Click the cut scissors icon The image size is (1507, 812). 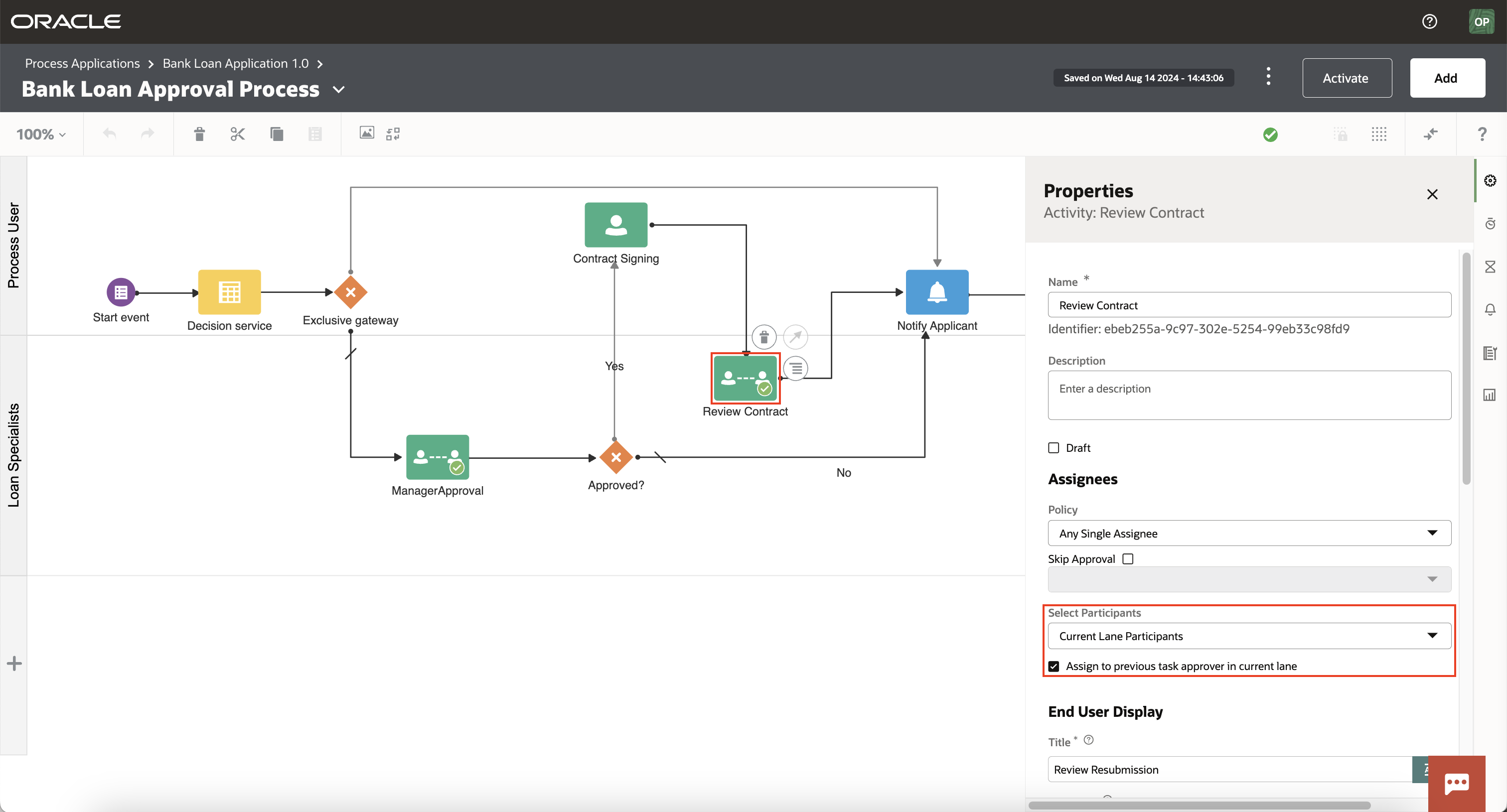[x=238, y=134]
